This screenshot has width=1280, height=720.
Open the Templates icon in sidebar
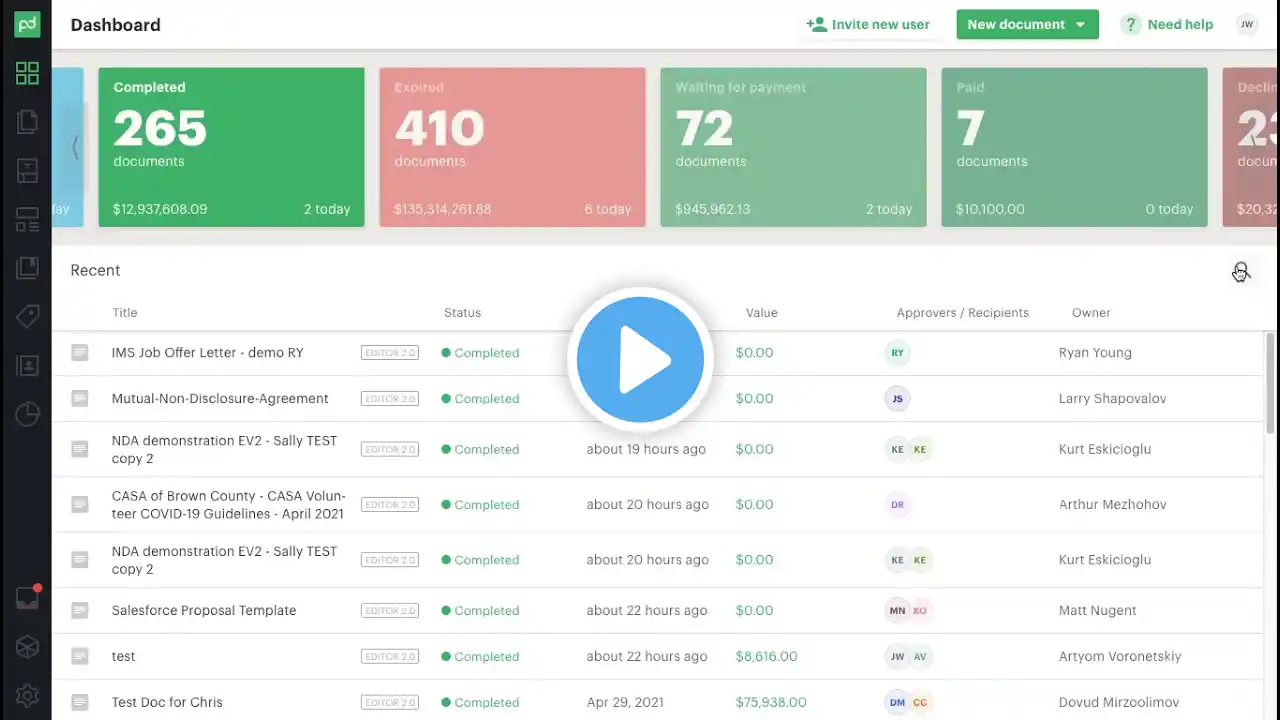pos(27,171)
